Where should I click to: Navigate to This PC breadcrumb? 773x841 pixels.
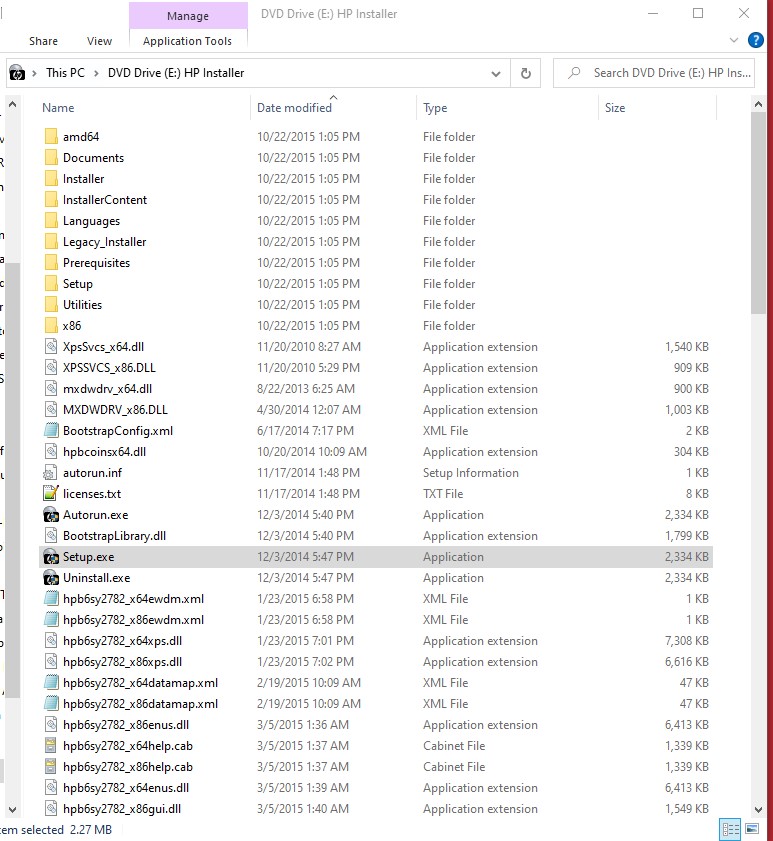[x=65, y=73]
